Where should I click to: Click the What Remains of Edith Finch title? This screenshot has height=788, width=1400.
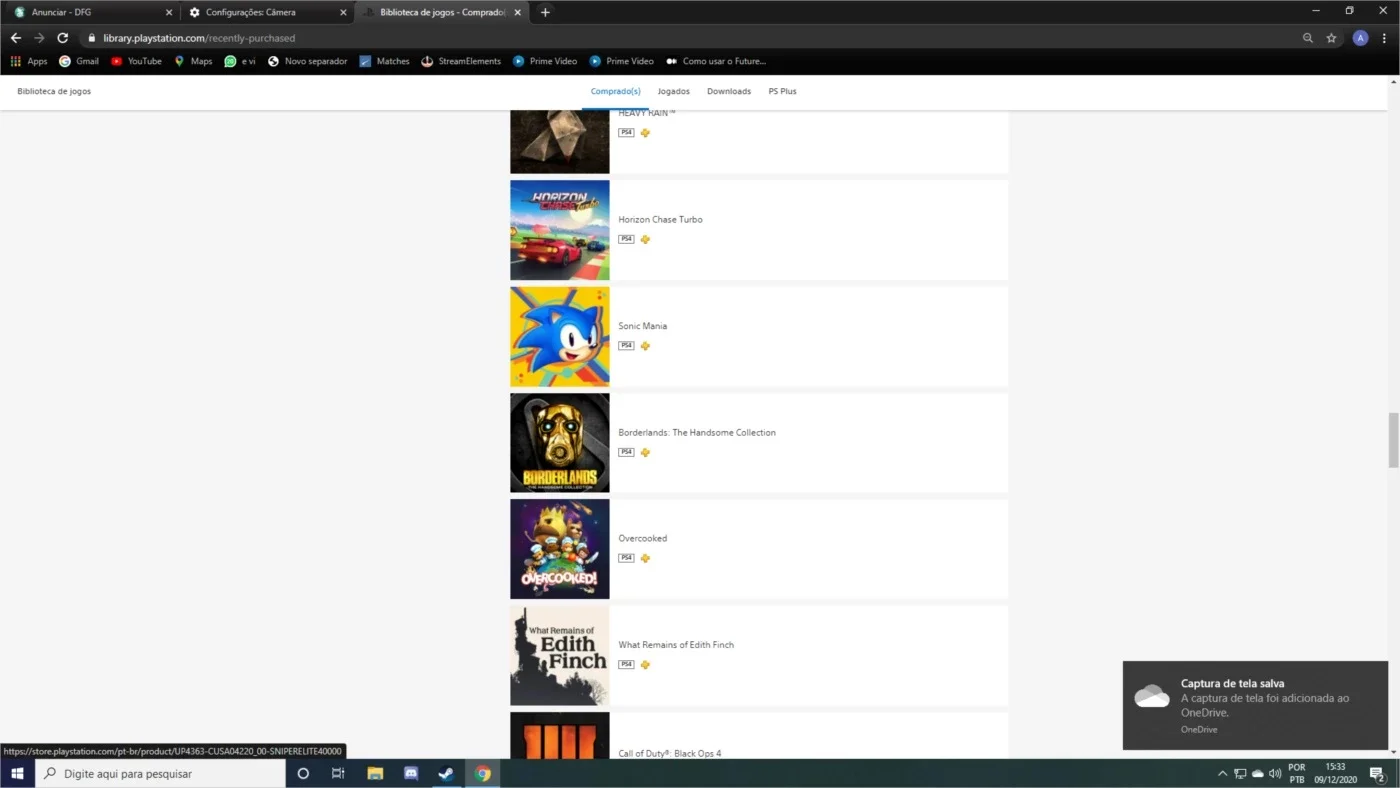tap(676, 645)
